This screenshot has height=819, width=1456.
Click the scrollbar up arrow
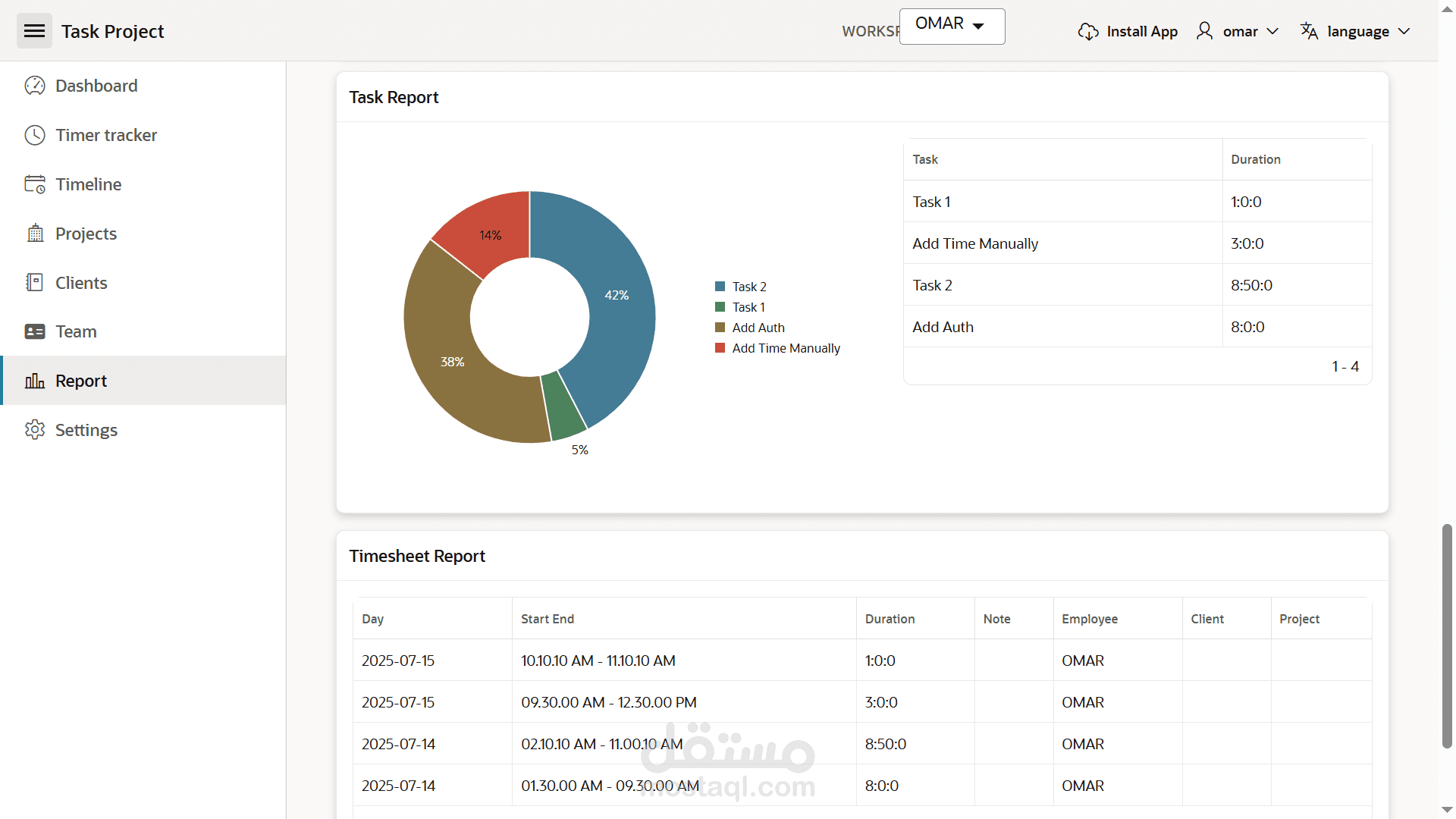point(1447,8)
